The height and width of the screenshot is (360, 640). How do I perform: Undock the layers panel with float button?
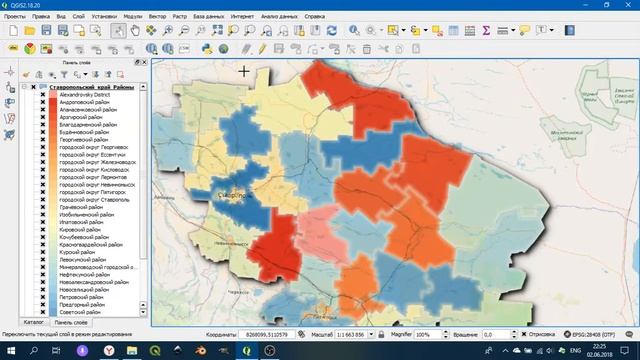click(x=137, y=62)
